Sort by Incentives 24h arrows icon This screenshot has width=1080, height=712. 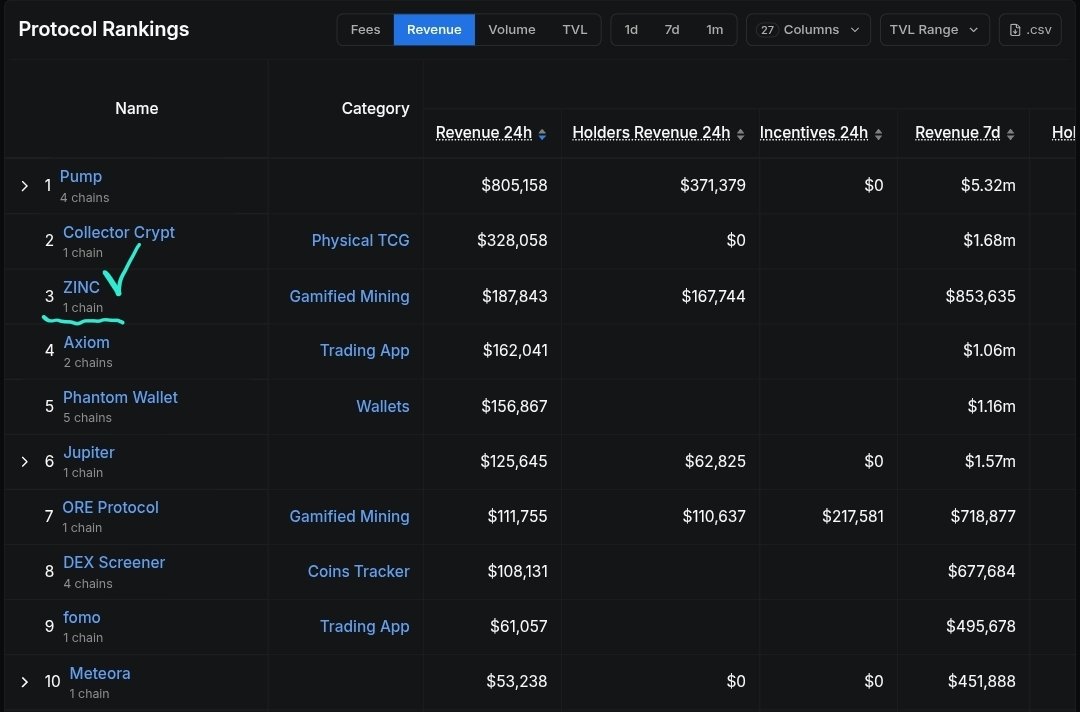(878, 134)
